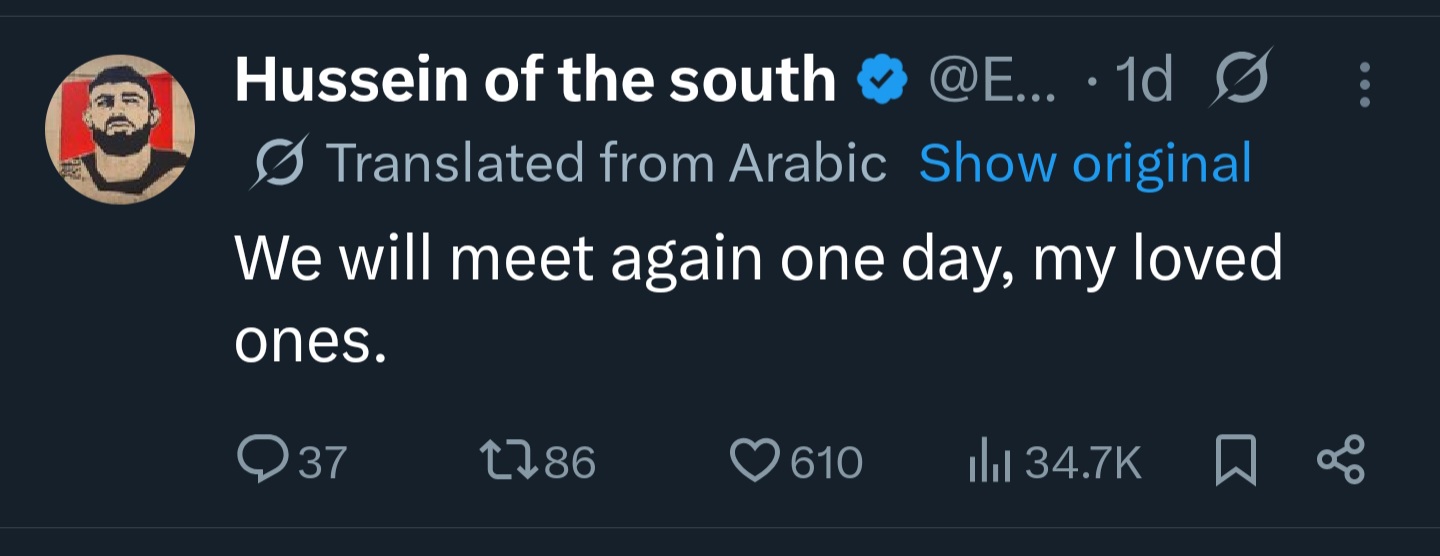Share the post via share icon
1440x556 pixels.
coord(1341,461)
